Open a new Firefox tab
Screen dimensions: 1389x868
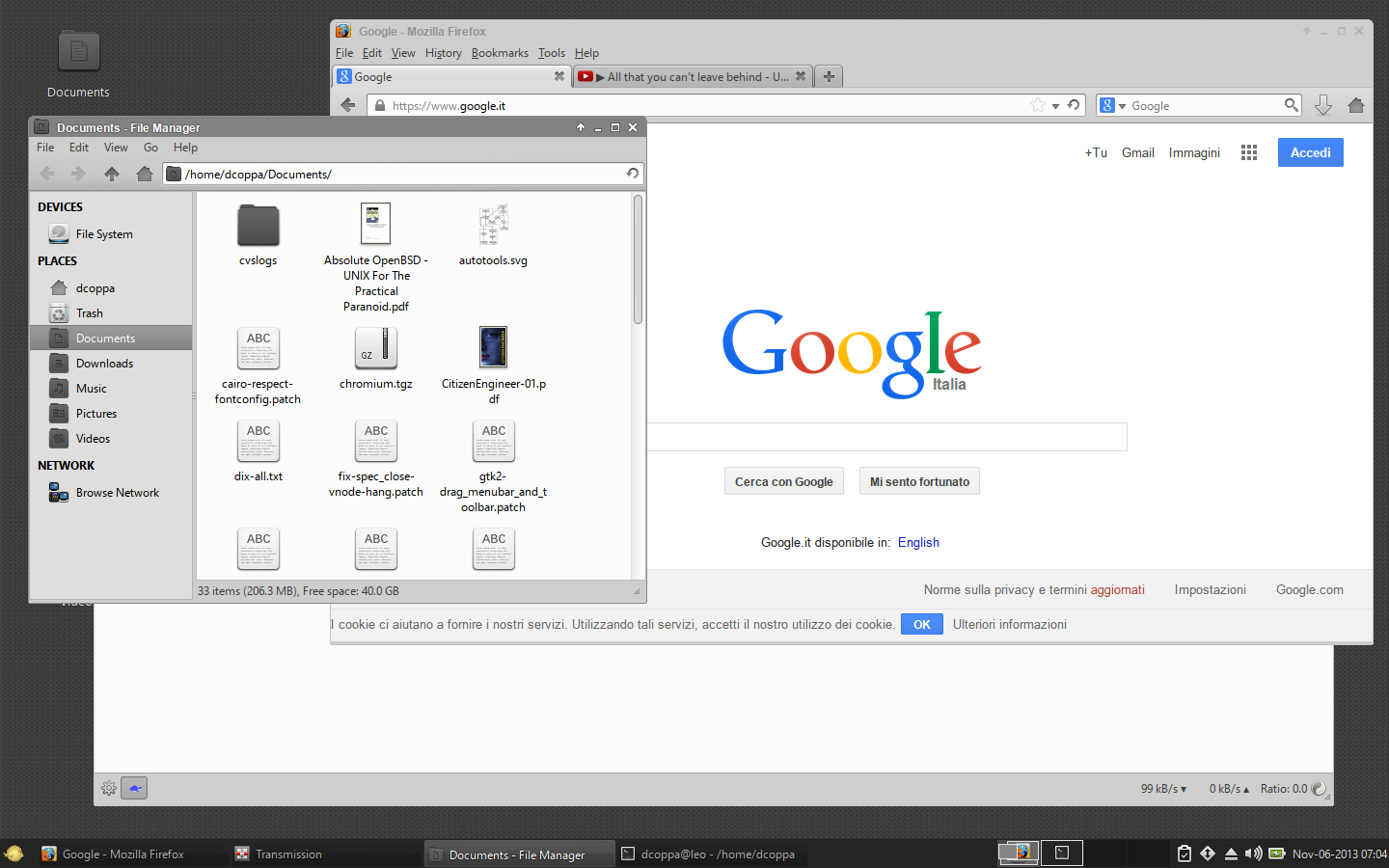click(x=829, y=76)
